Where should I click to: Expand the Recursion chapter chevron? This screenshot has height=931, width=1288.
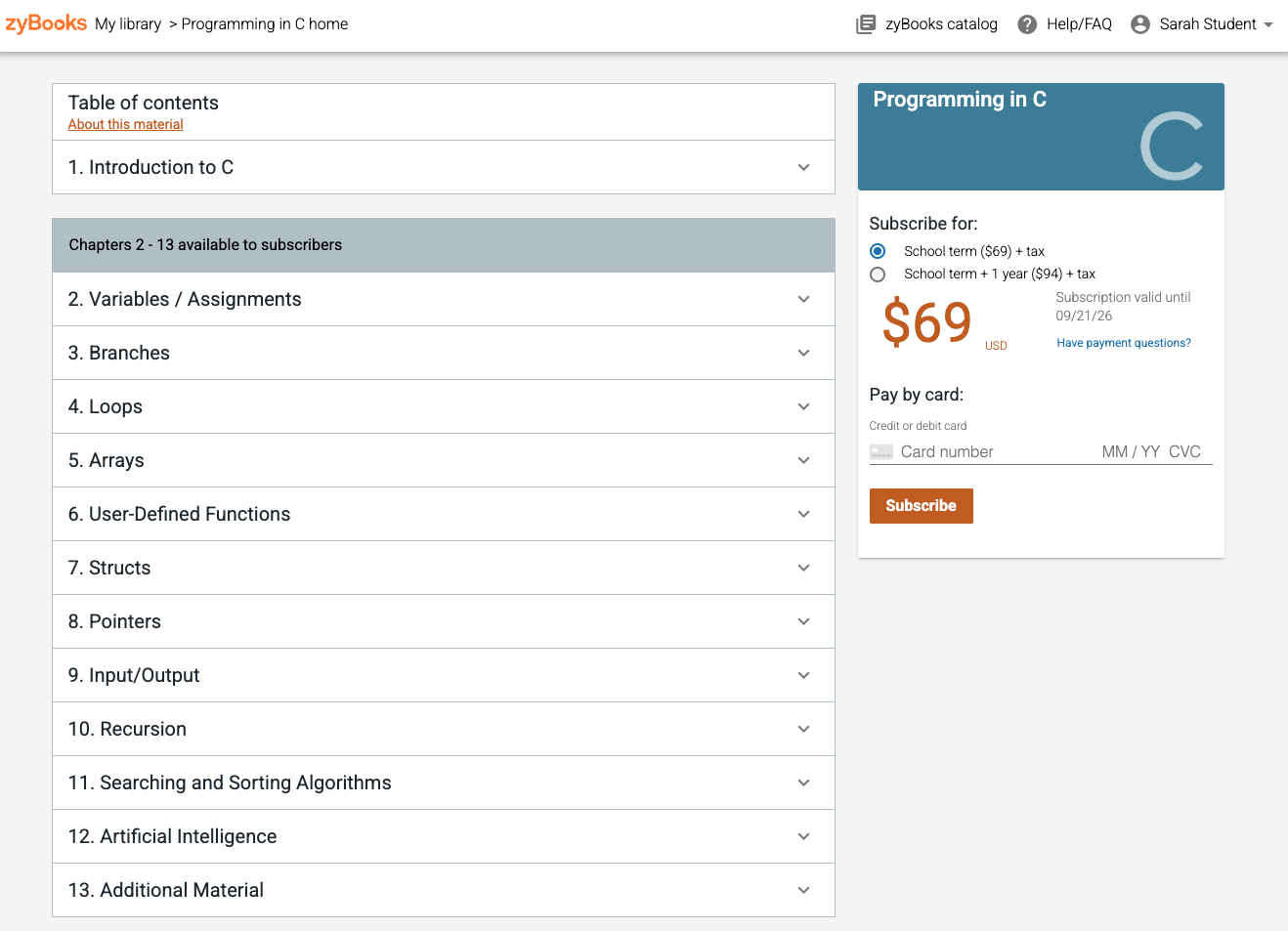pyautogui.click(x=803, y=729)
